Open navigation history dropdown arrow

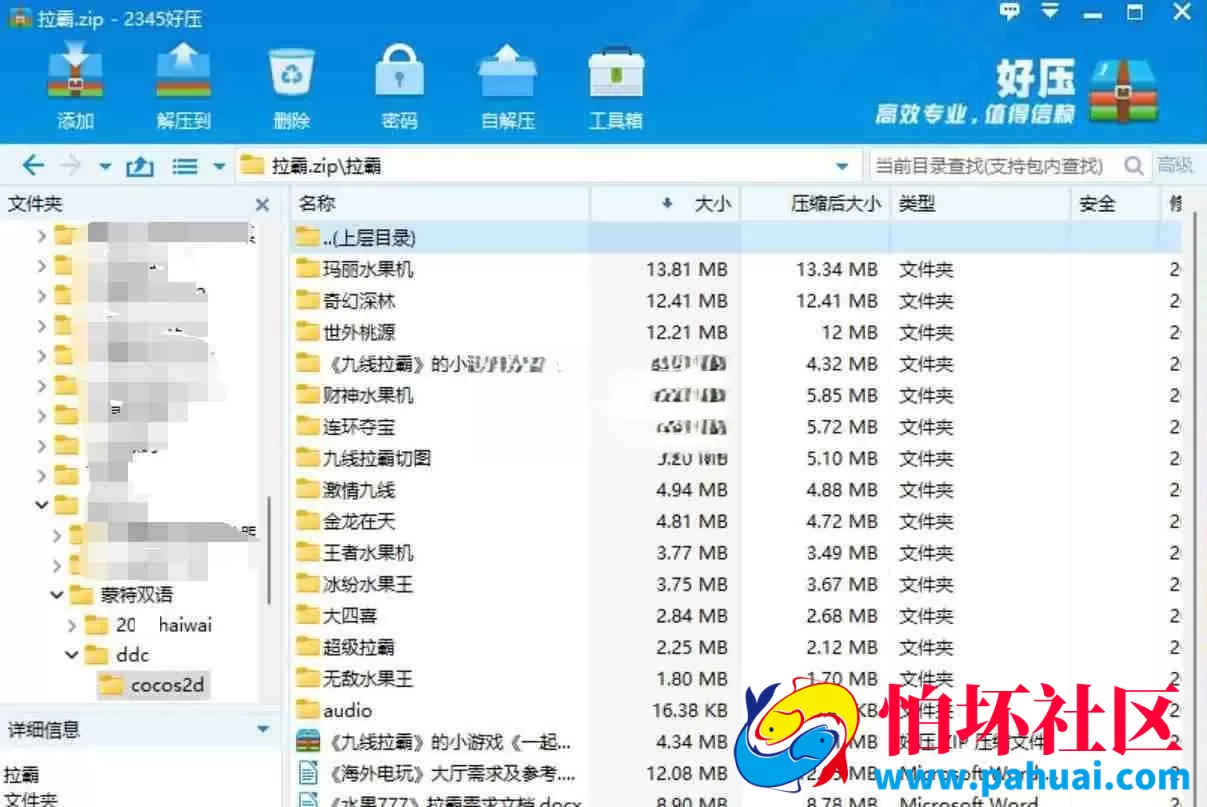[x=104, y=167]
